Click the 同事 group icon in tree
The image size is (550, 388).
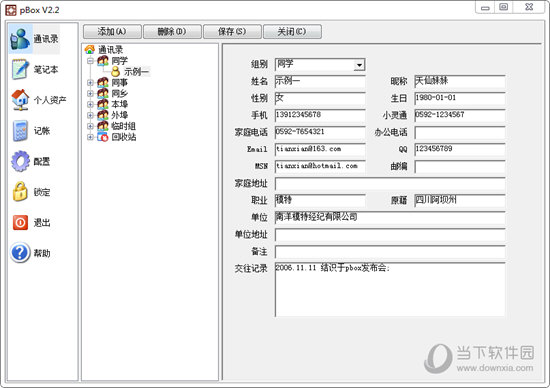pos(102,82)
